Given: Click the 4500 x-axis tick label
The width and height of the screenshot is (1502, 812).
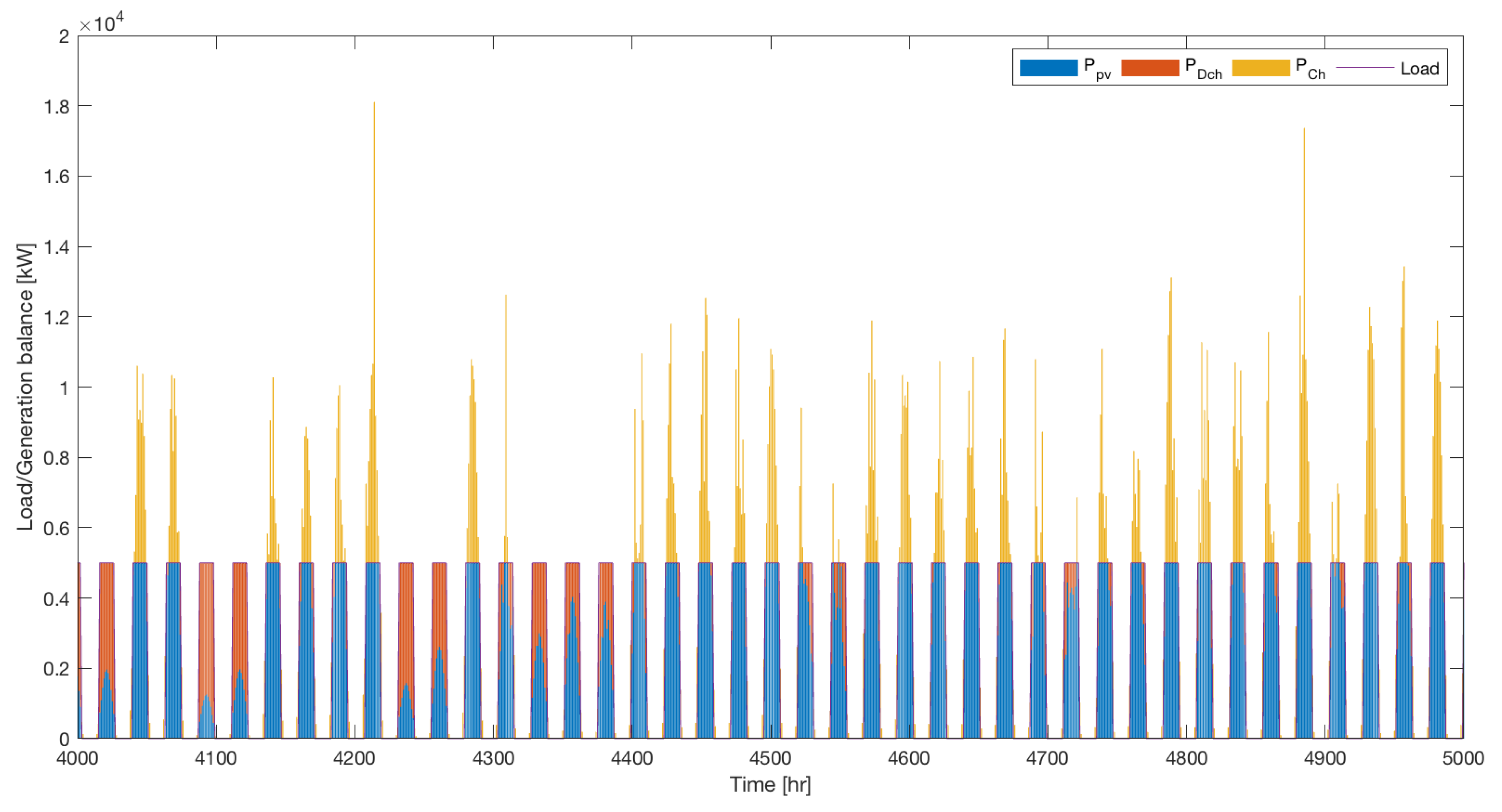Looking at the screenshot, I should (x=770, y=758).
